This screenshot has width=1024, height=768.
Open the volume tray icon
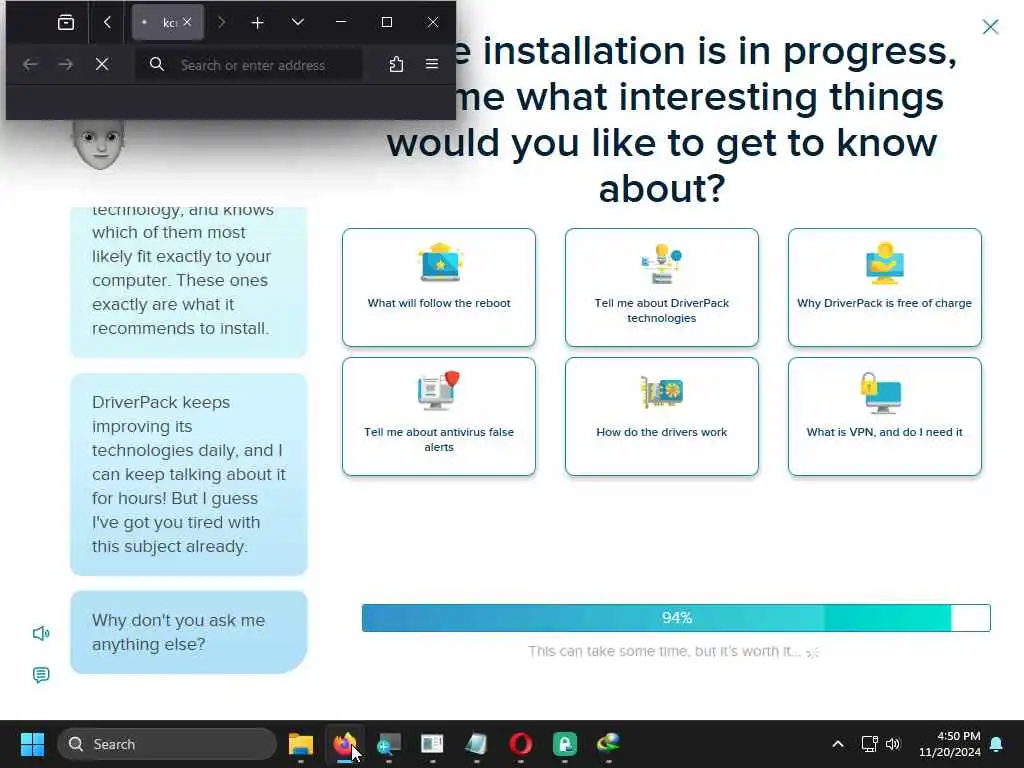pos(893,744)
